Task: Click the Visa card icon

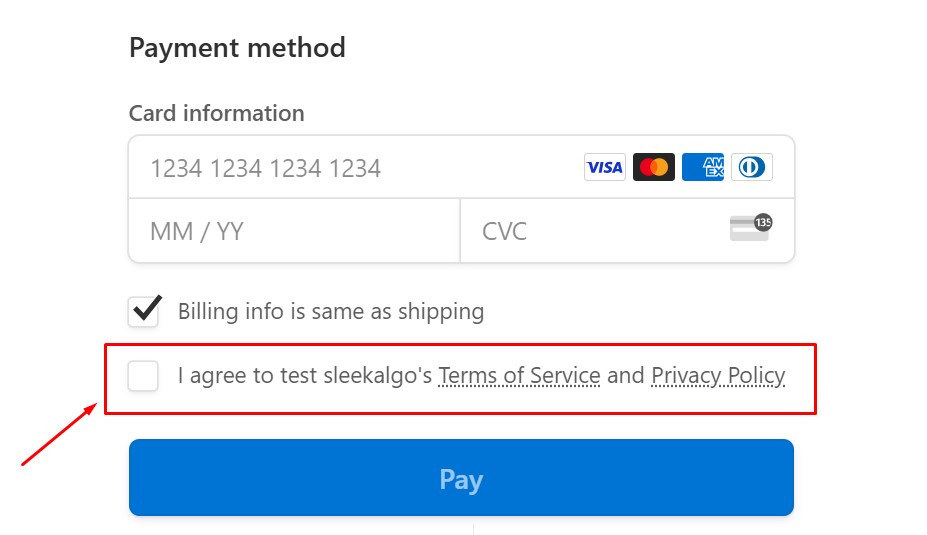Action: pos(604,167)
